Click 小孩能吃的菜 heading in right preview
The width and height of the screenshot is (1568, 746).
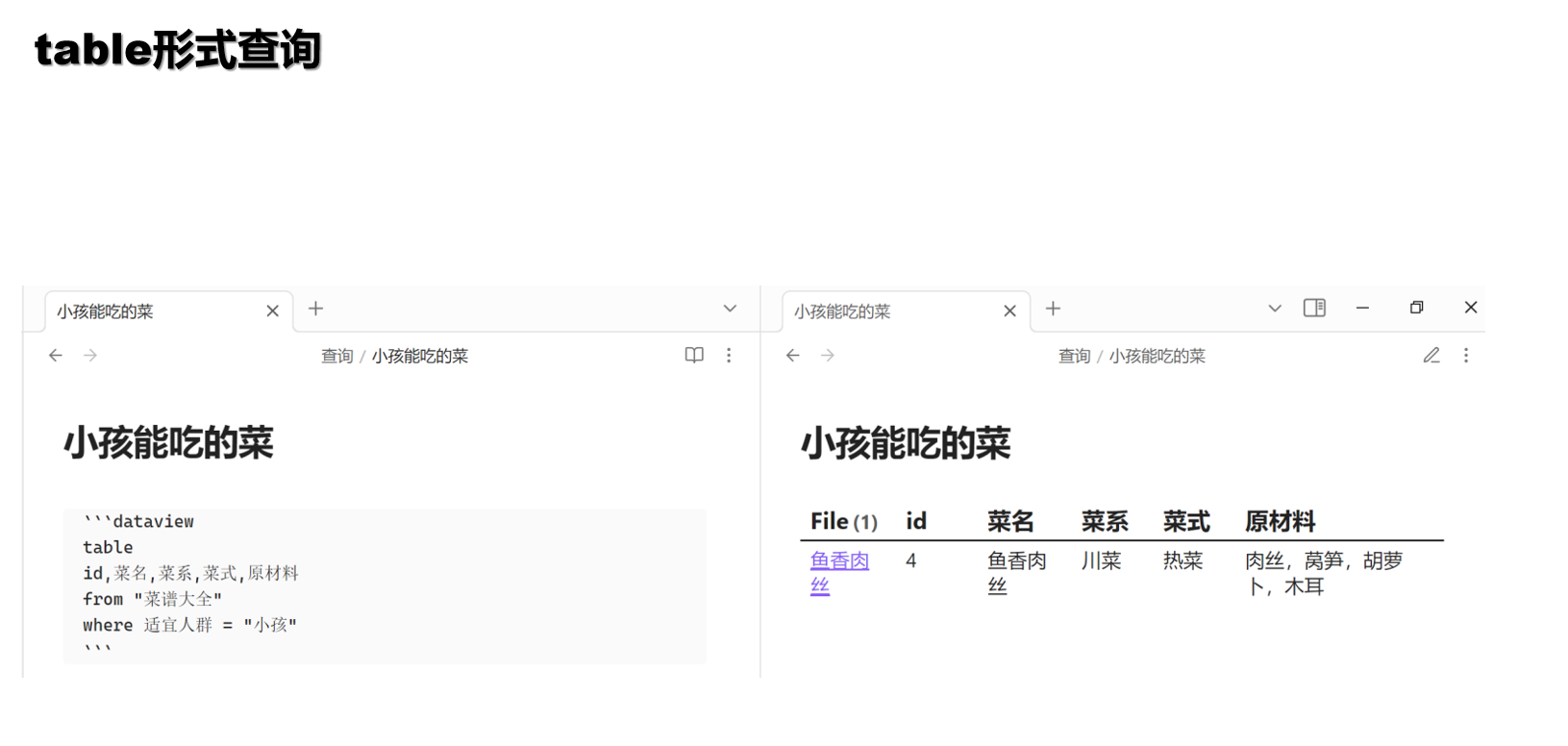coord(906,443)
